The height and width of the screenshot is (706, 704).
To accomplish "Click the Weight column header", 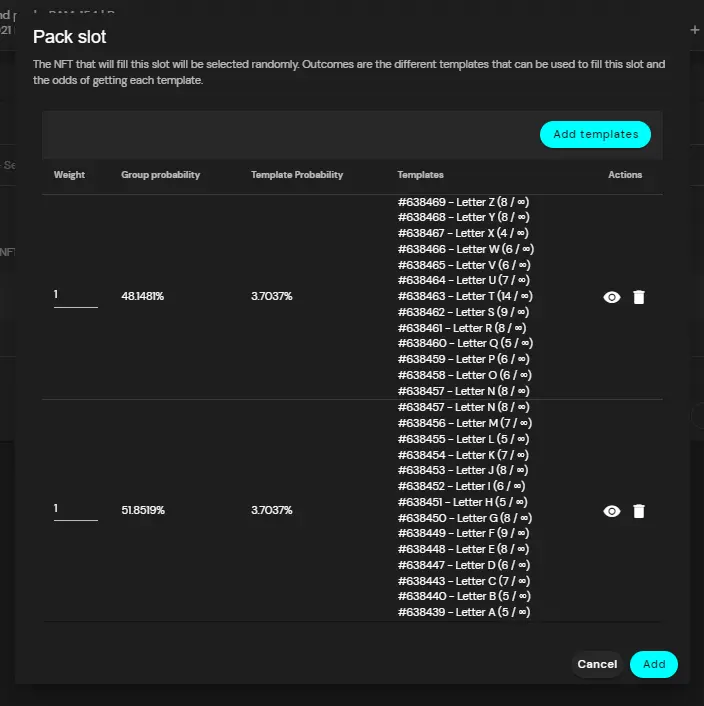I will click(69, 175).
